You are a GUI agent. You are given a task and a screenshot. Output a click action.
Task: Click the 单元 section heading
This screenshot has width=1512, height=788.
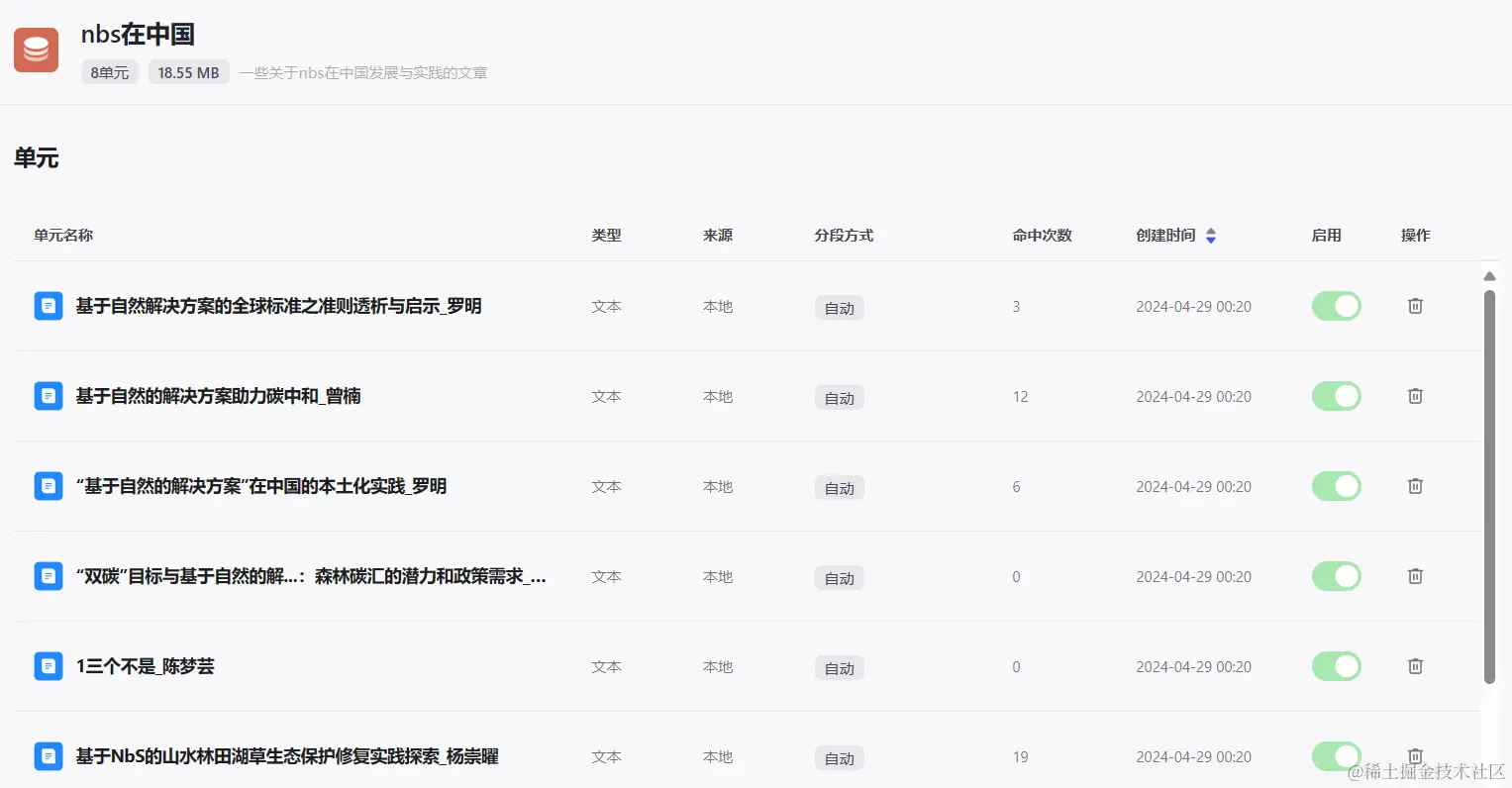click(x=37, y=158)
